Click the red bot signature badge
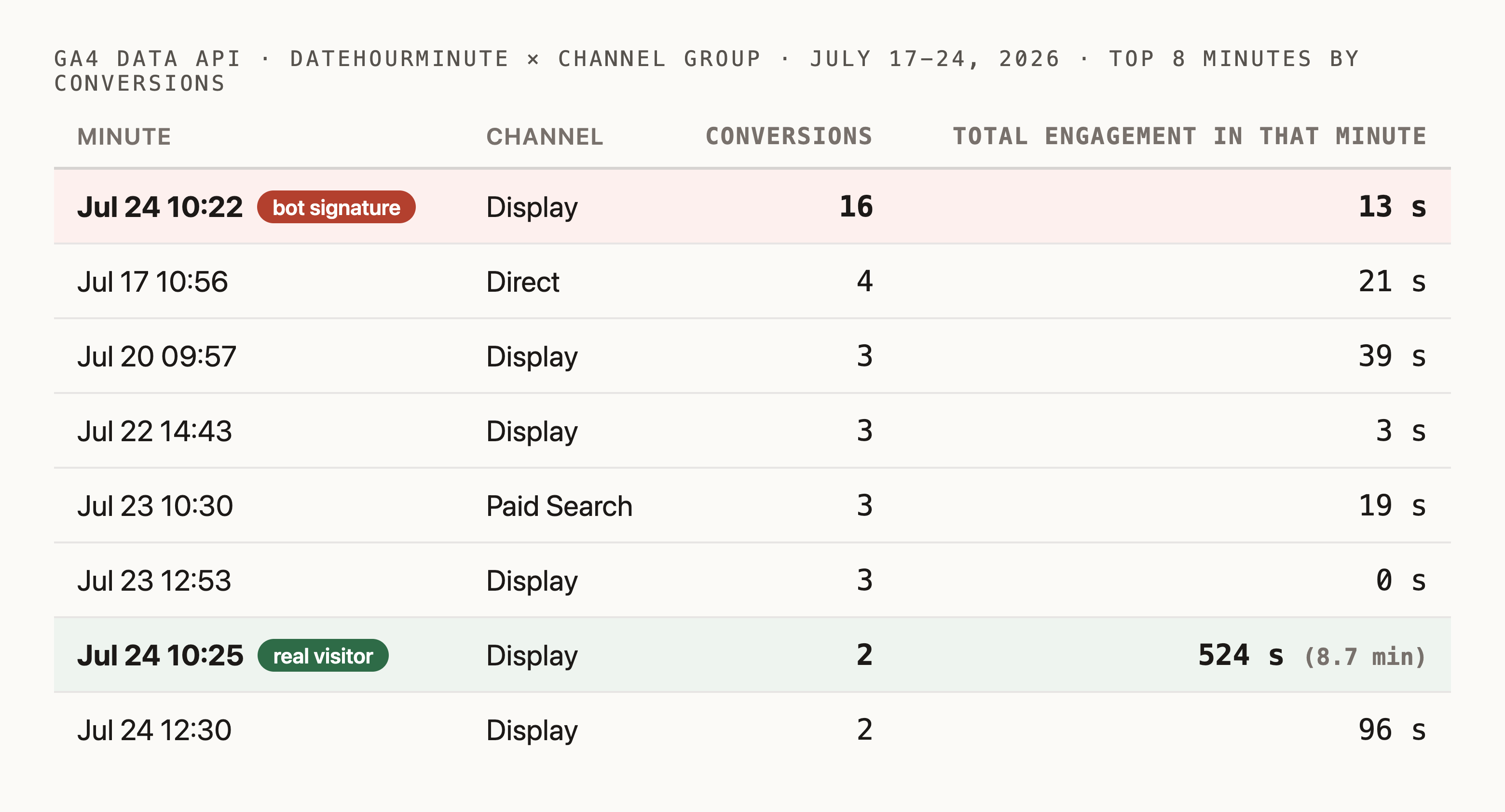 [x=336, y=207]
